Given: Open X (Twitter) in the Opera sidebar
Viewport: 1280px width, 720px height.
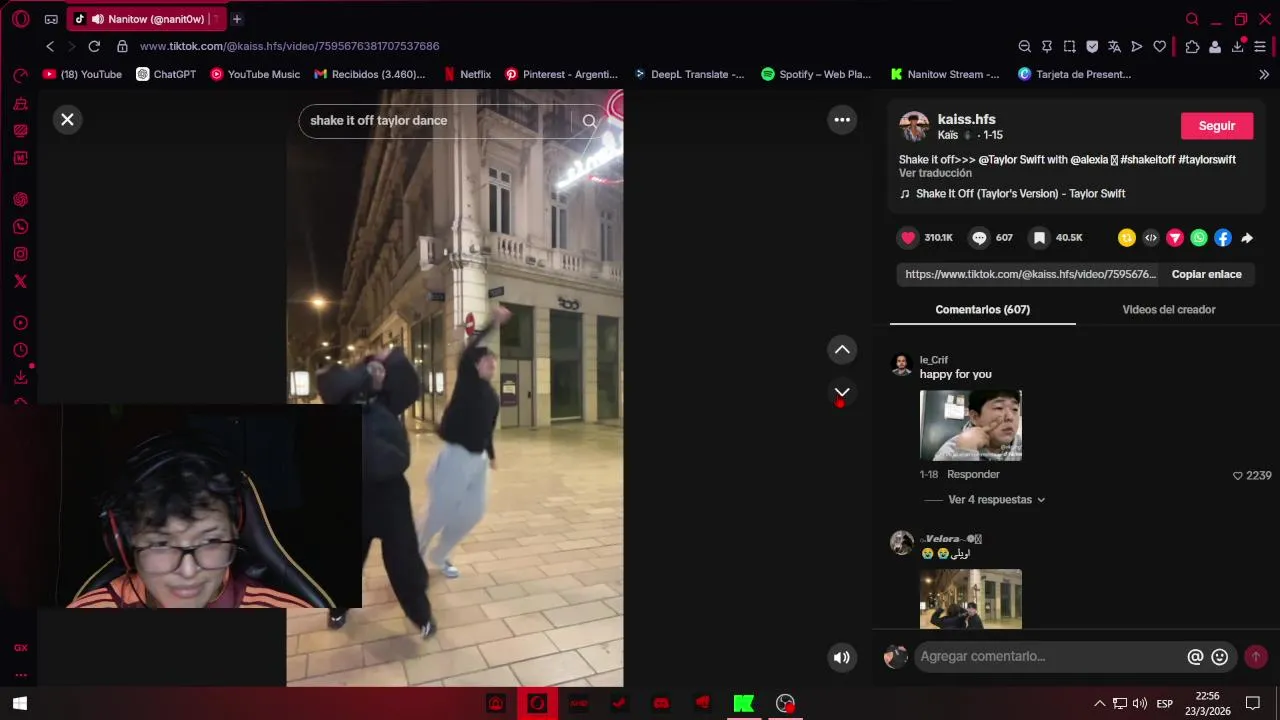Looking at the screenshot, I should [x=20, y=281].
